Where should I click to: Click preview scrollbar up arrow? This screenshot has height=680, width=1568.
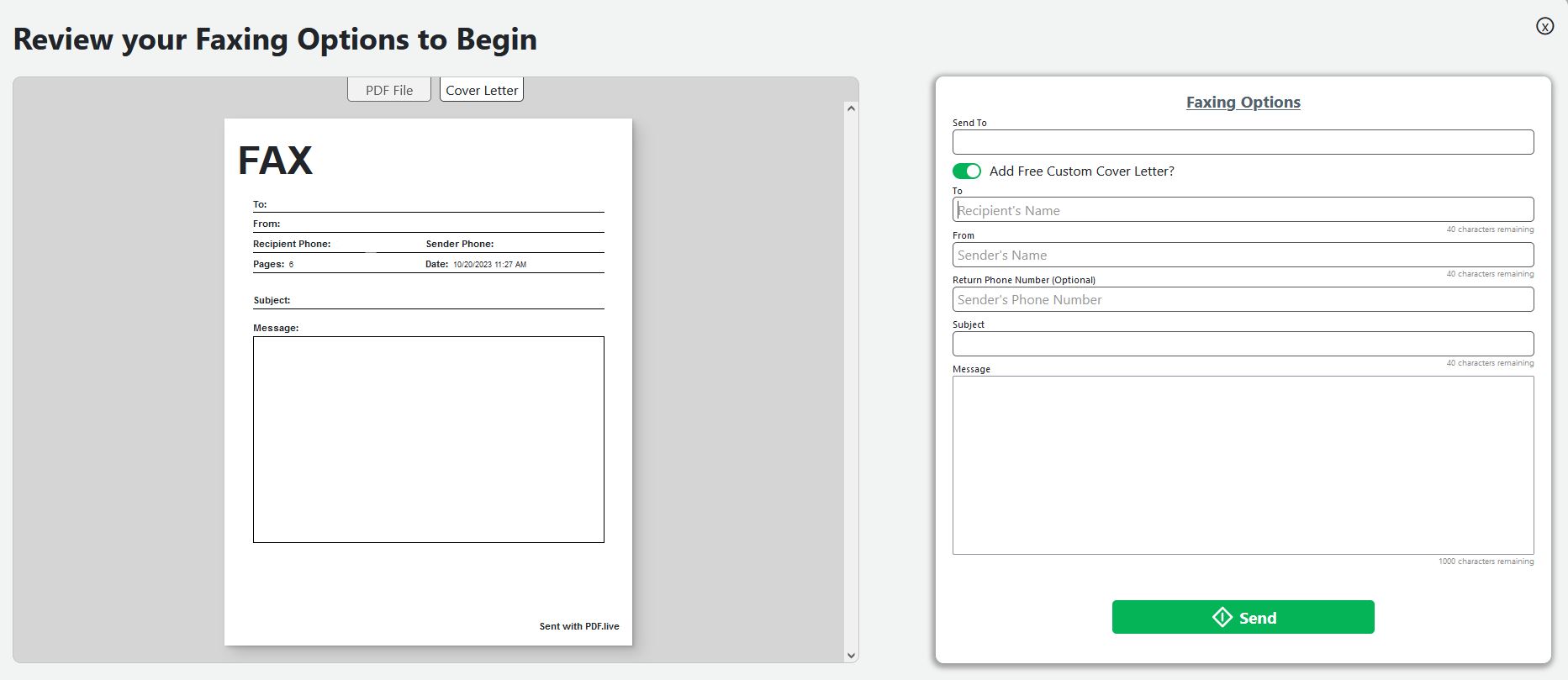[x=851, y=108]
